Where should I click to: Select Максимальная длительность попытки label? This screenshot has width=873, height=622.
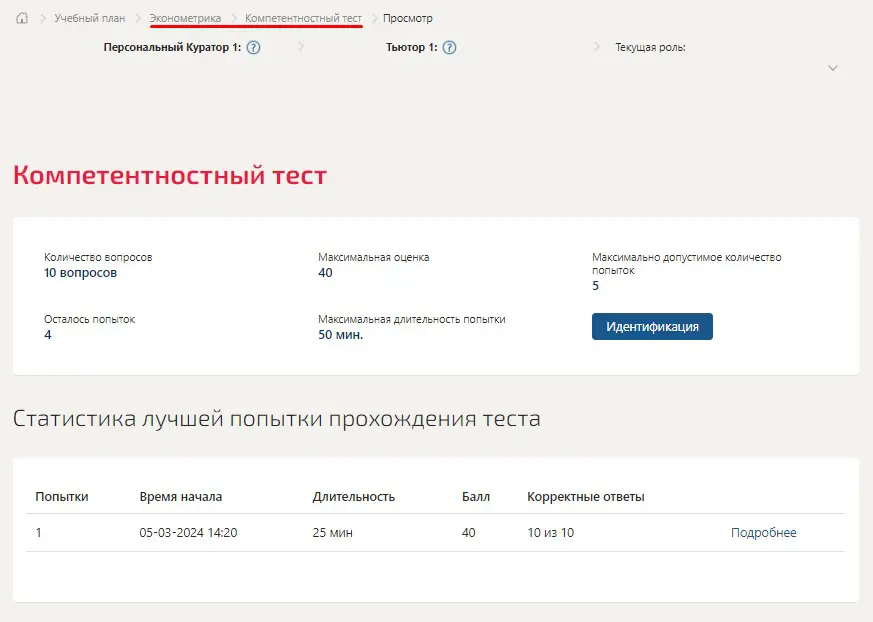pos(411,319)
